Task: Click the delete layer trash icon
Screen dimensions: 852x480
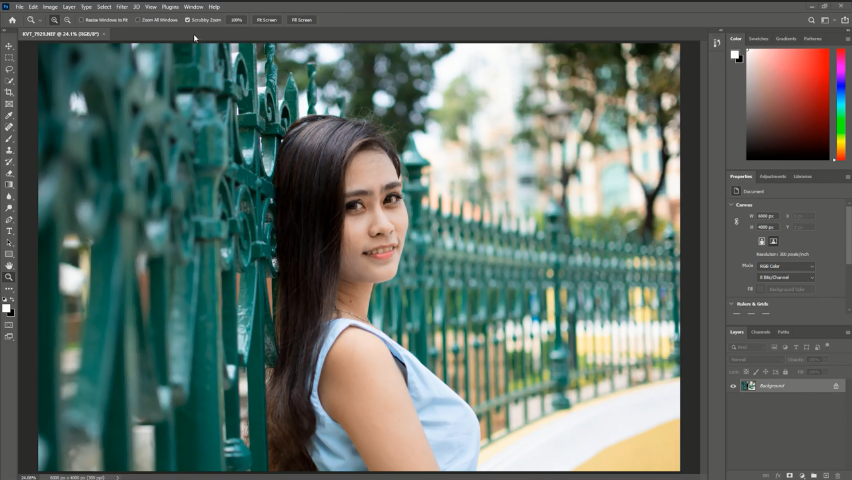Action: (x=837, y=475)
